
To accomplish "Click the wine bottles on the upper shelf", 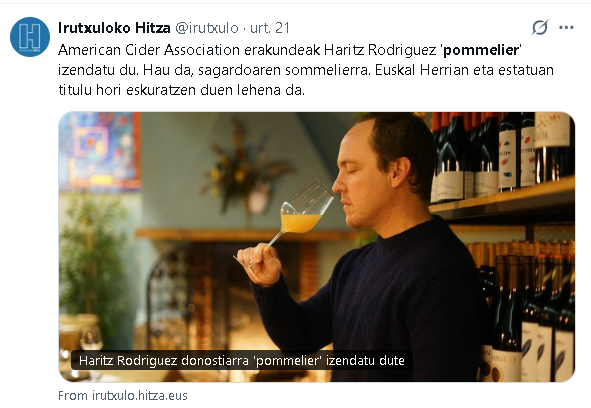I will 501,155.
